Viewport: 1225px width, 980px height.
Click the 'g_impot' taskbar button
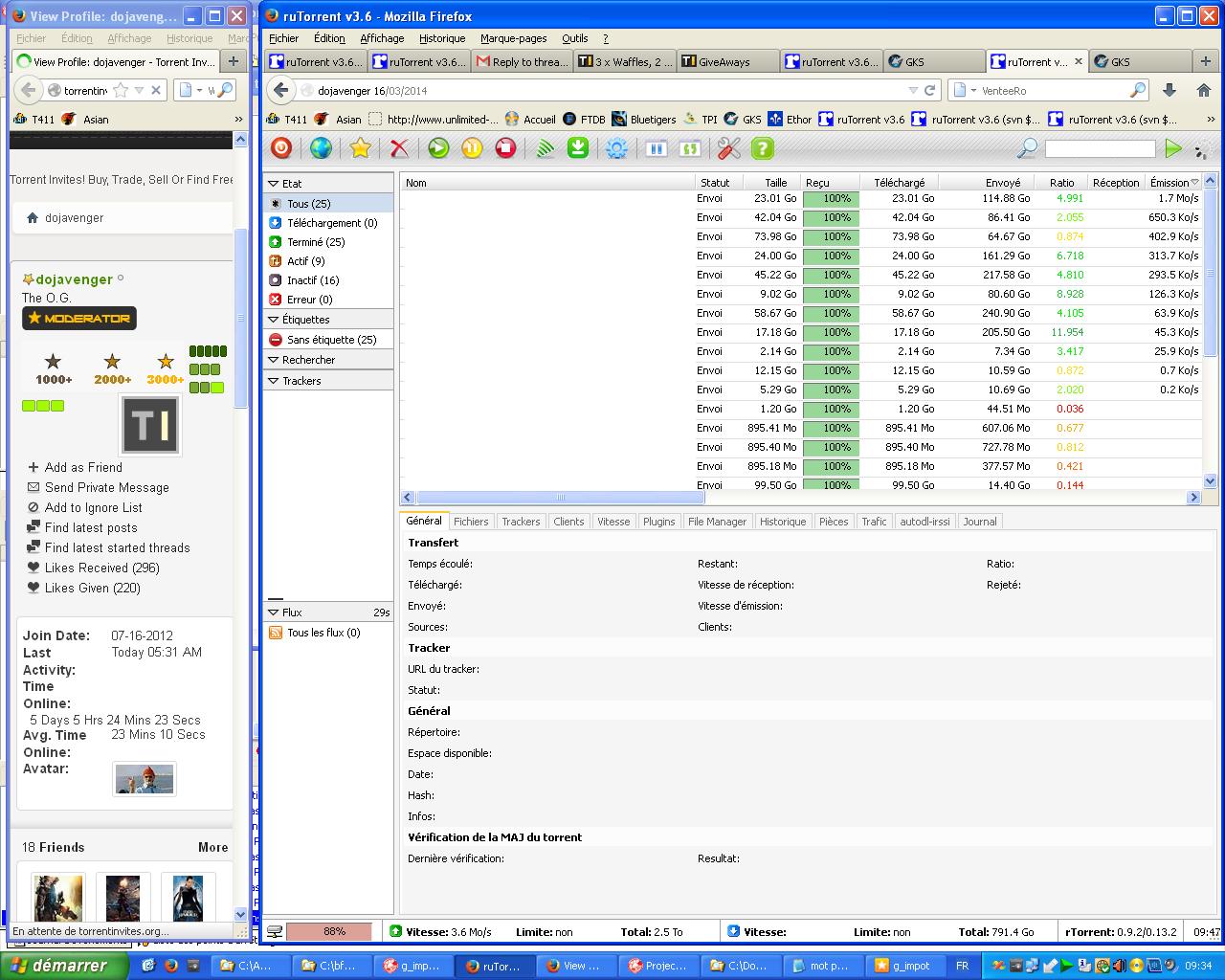(904, 966)
